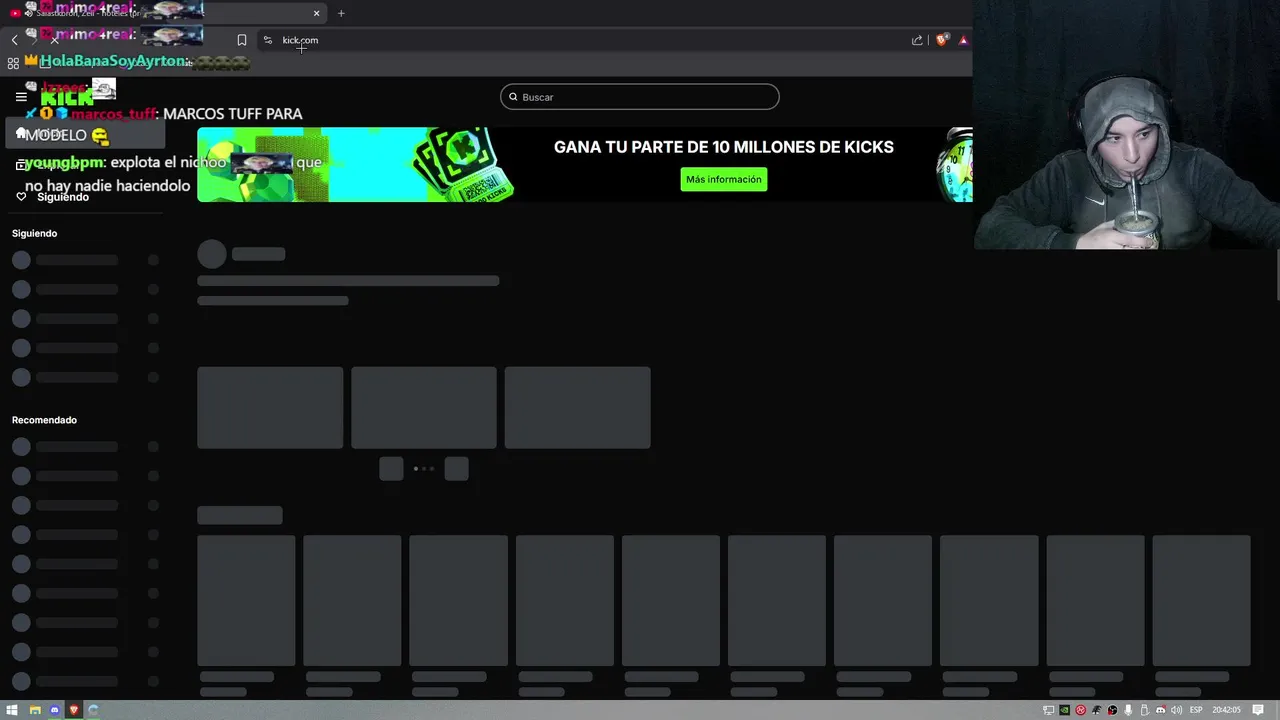This screenshot has width=1280, height=720.
Task: Focus the Buscar search field
Action: click(x=640, y=97)
